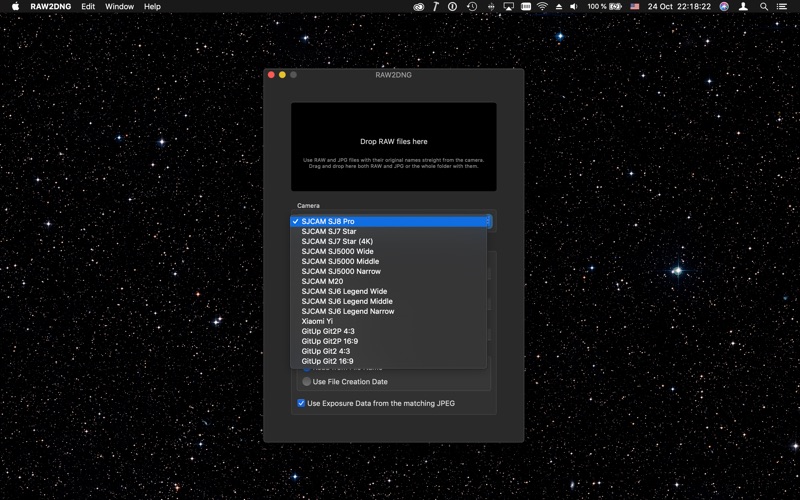This screenshot has height=500, width=800.
Task: Click the 1Password menu bar icon
Action: (x=453, y=7)
